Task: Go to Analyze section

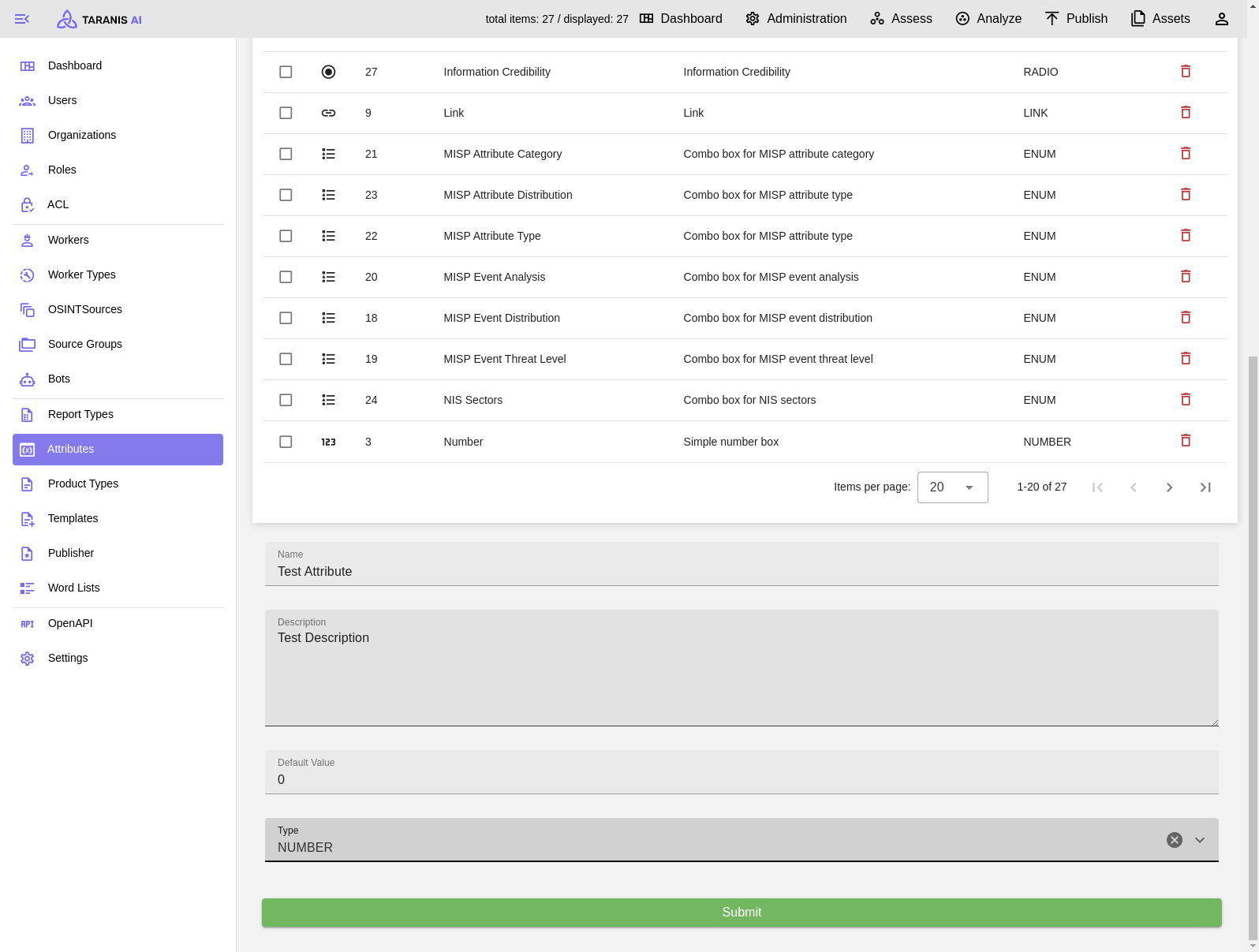Action: 988,19
